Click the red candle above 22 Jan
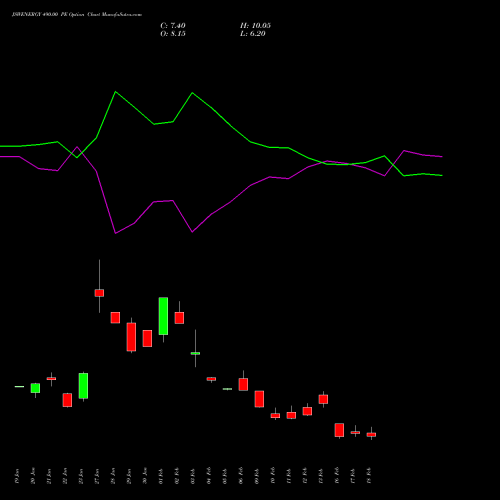This screenshot has height=500, width=500. click(x=67, y=400)
